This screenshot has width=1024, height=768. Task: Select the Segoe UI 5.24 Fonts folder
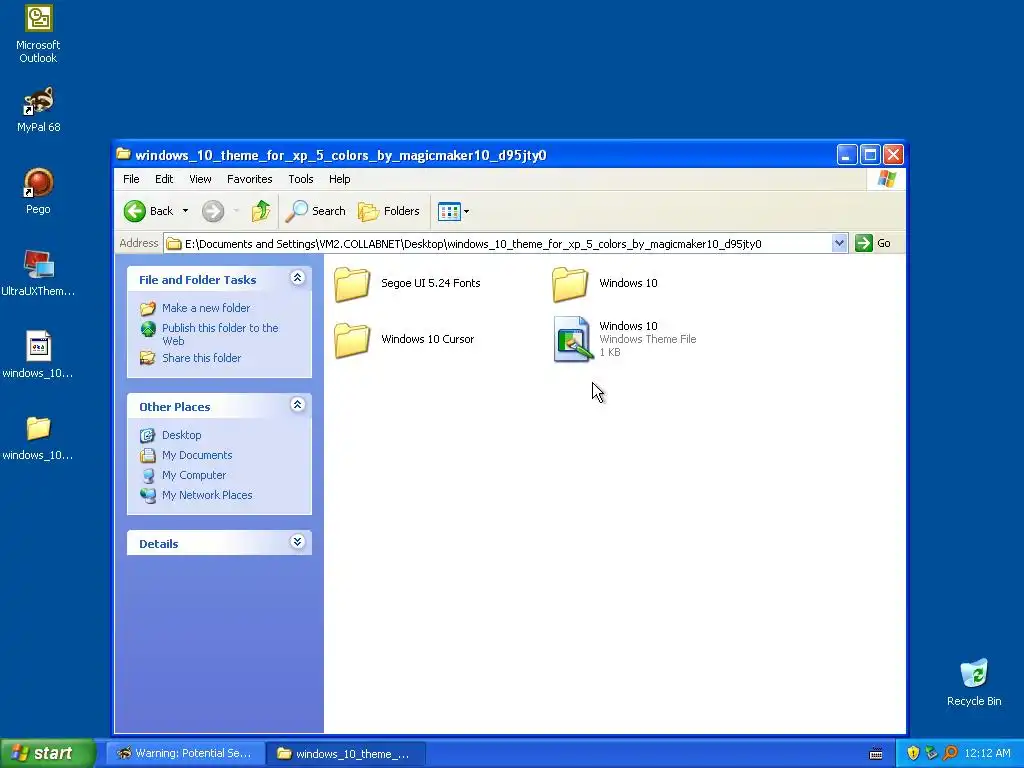[408, 283]
